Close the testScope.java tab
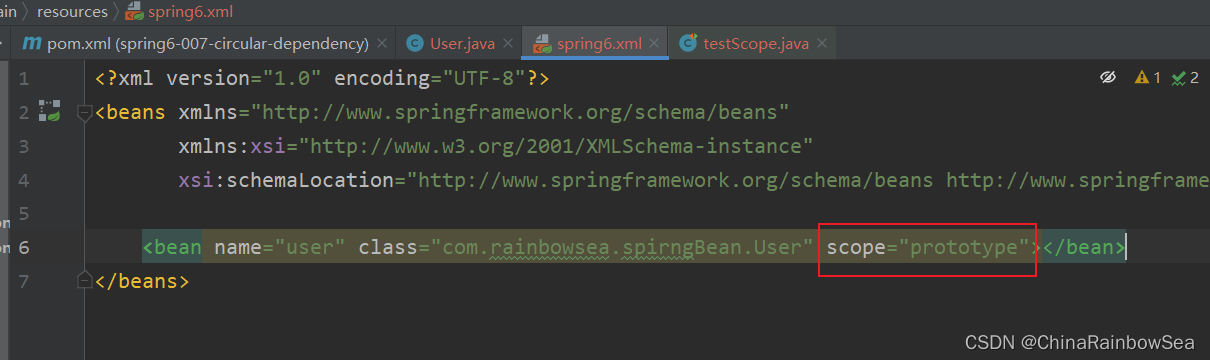The image size is (1210, 360). click(x=822, y=44)
